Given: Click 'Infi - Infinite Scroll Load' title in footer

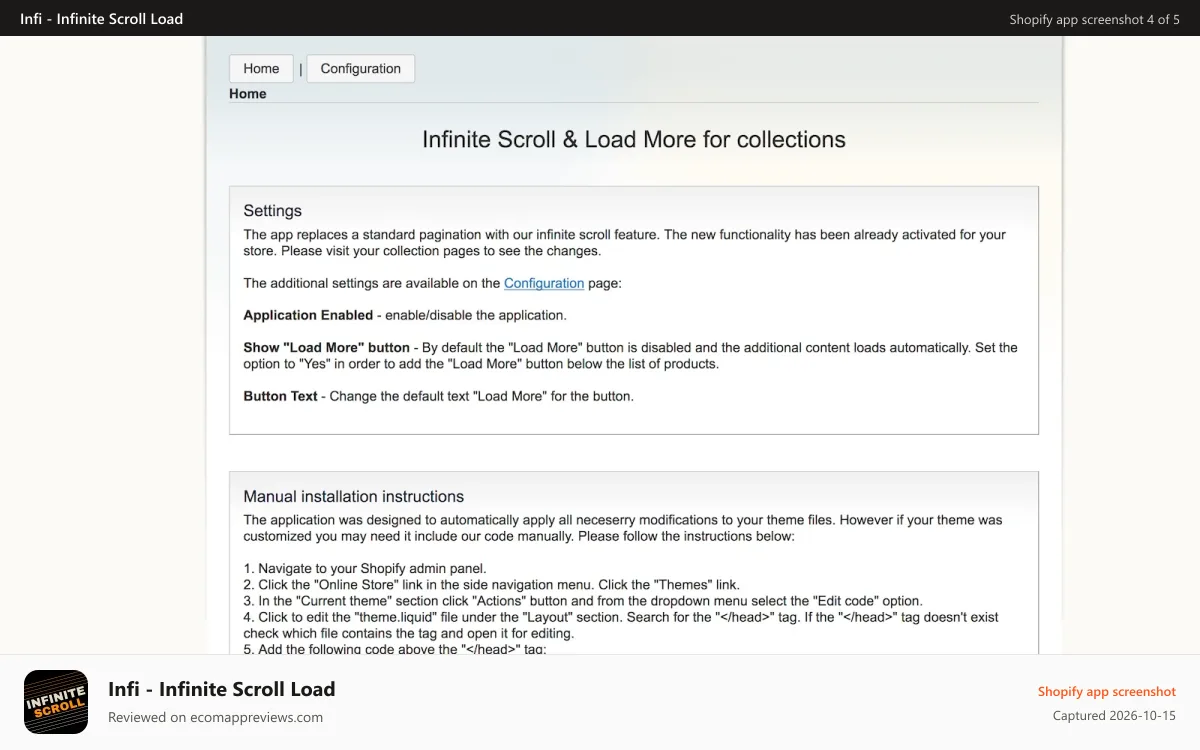Looking at the screenshot, I should [x=222, y=689].
